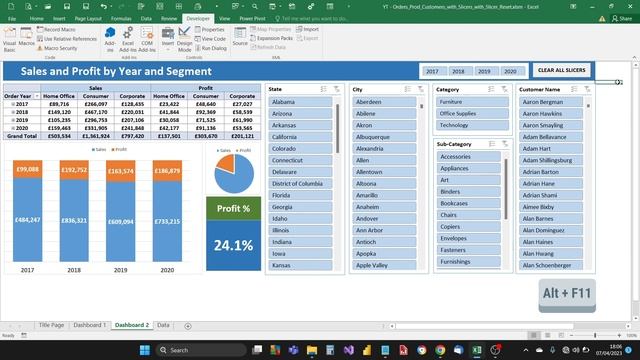
Task: Open COM Add-ins dialog
Action: (x=147, y=39)
